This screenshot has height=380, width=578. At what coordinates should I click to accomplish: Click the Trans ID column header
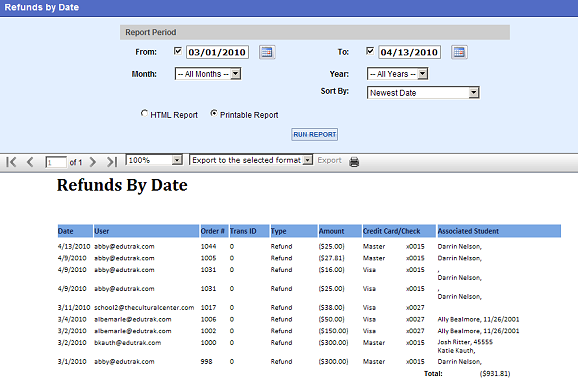[x=249, y=231]
